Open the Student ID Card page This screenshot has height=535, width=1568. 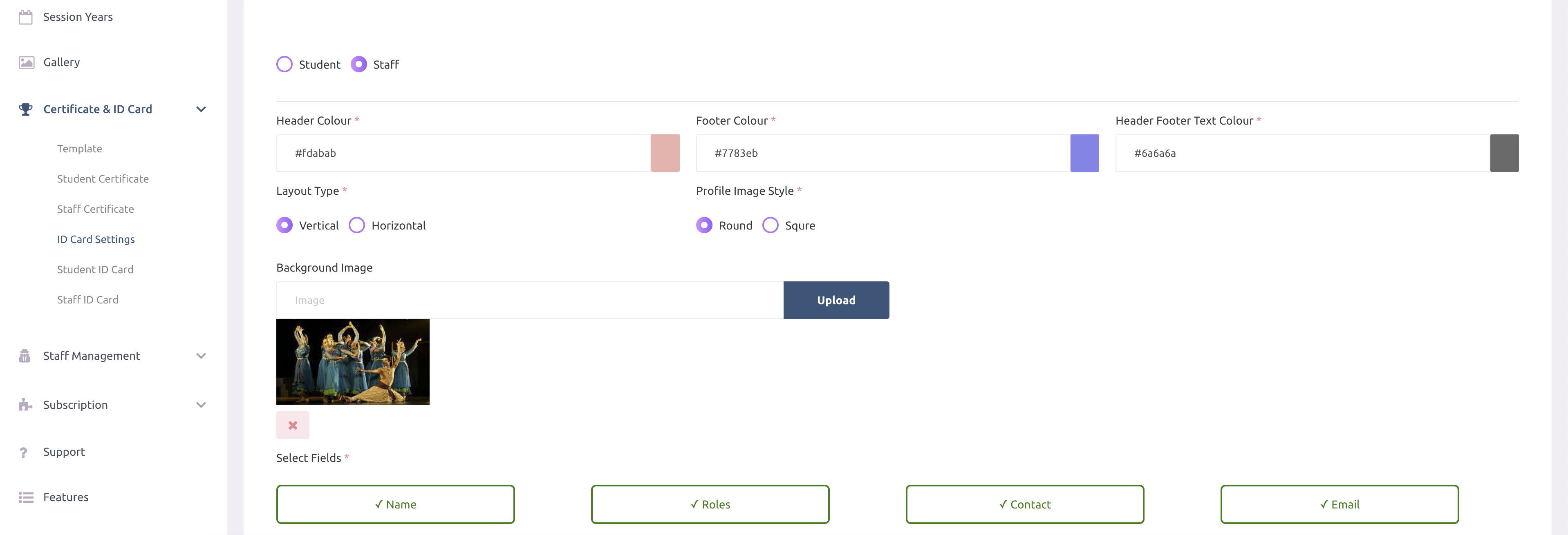click(x=95, y=269)
